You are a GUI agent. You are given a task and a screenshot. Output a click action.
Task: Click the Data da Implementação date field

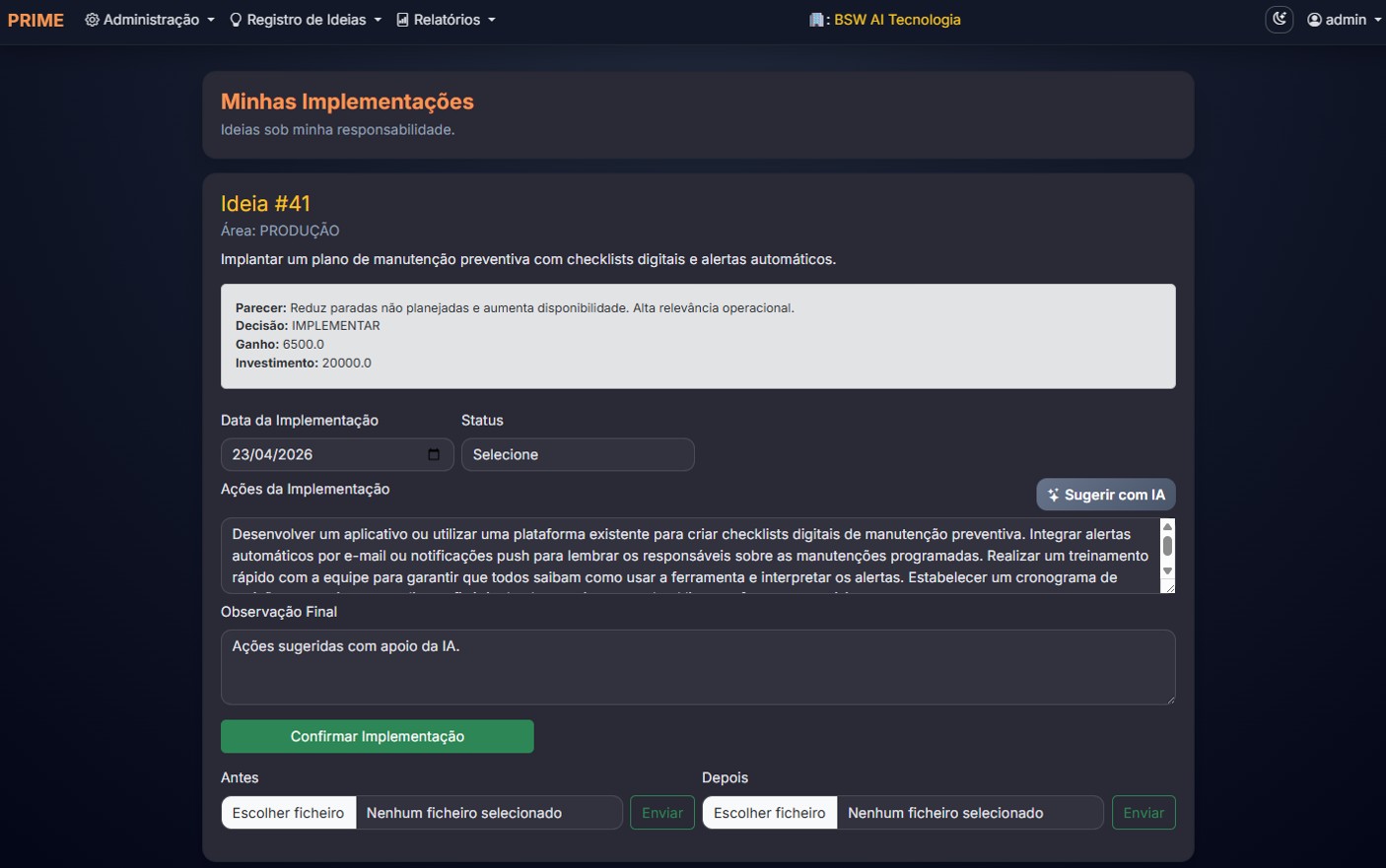coord(337,454)
